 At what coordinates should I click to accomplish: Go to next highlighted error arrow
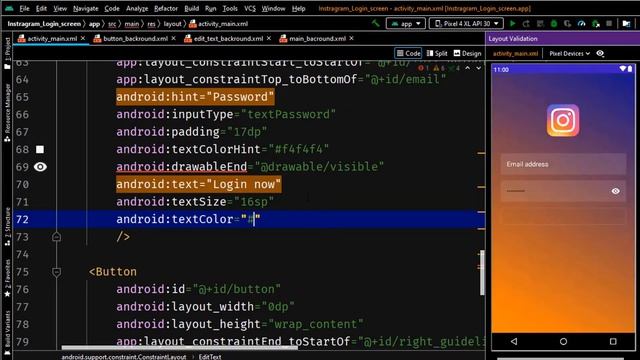(x=478, y=68)
